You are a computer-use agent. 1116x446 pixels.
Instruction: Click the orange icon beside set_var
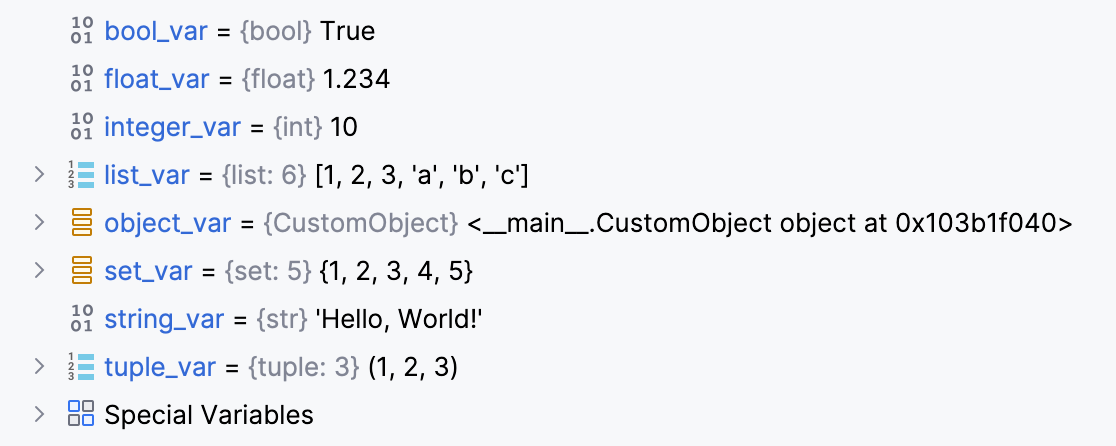81,271
